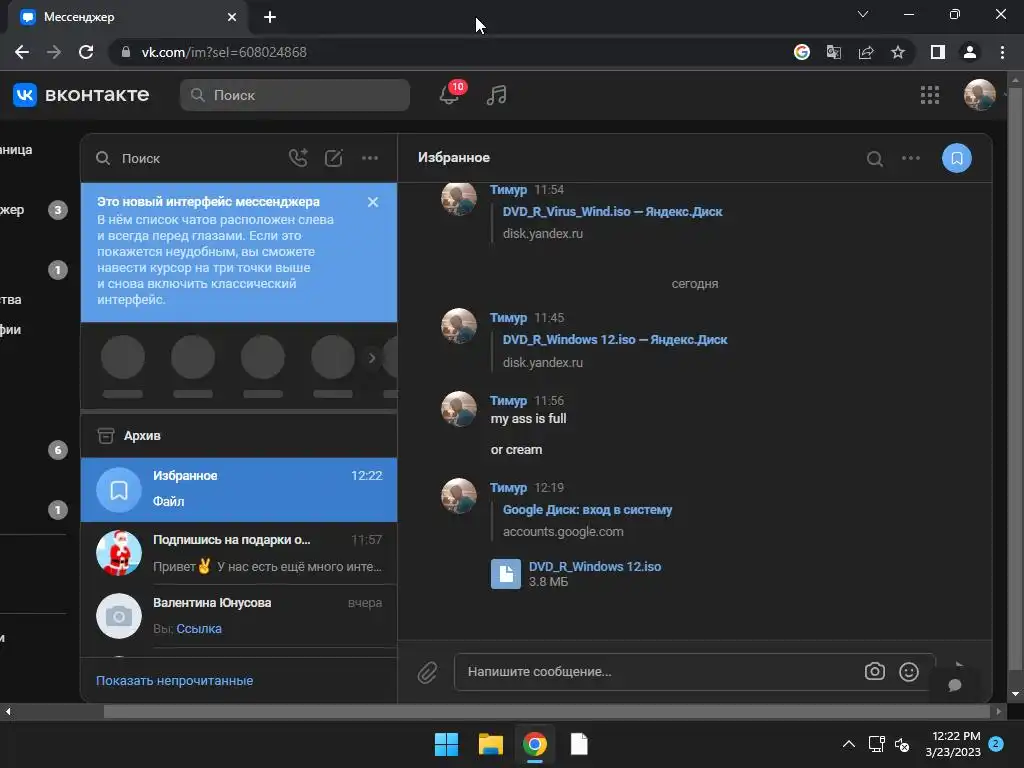Open Chrome profile button
This screenshot has height=768, width=1024.
coord(970,52)
